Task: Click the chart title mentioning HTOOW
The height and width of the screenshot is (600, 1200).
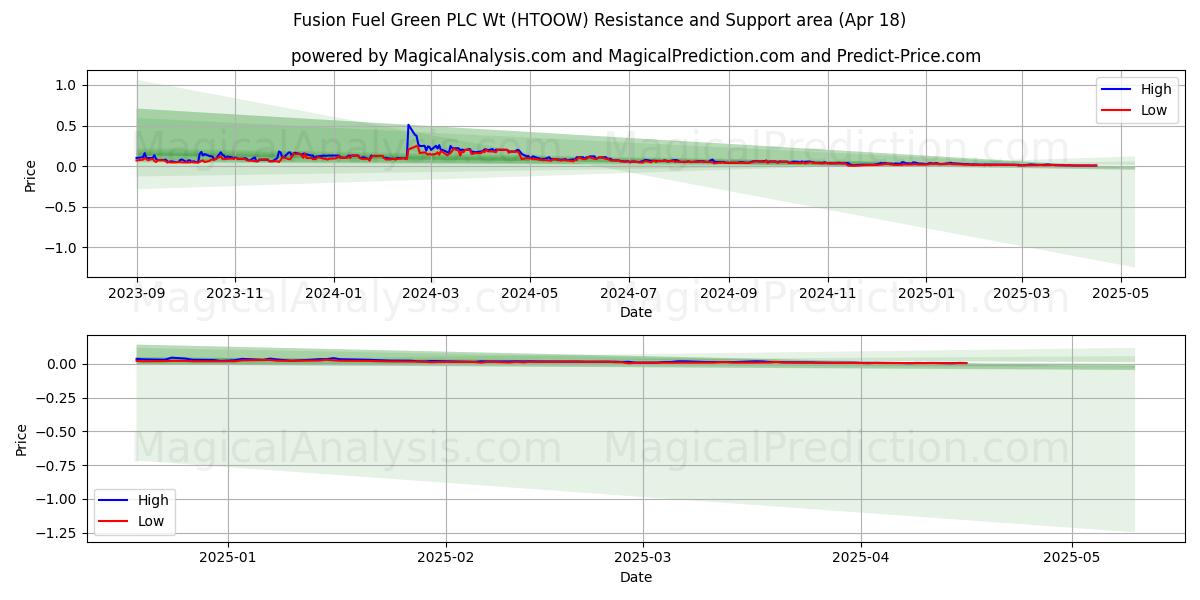Action: point(600,20)
